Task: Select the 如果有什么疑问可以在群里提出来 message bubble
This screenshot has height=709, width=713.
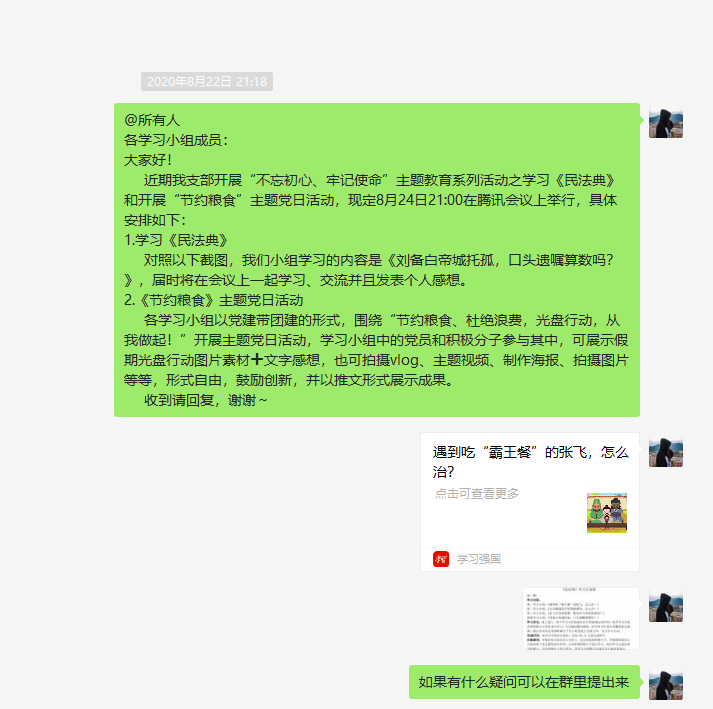Action: (524, 682)
